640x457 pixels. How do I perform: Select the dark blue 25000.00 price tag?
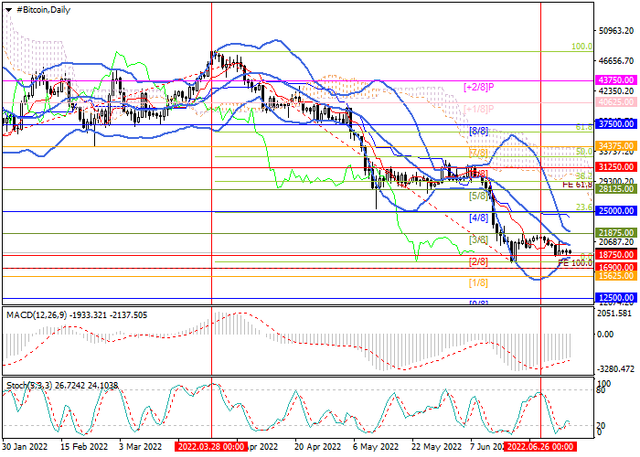coord(612,211)
